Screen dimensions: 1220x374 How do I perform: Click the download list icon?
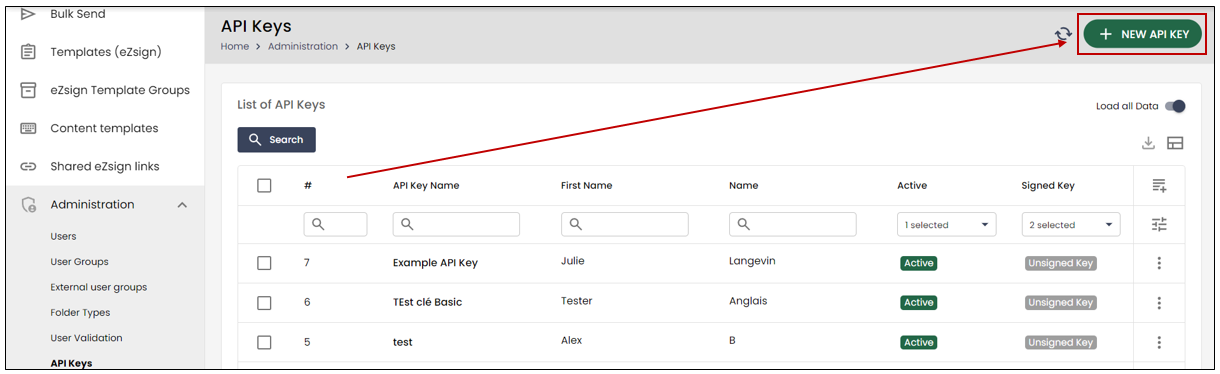(1148, 143)
